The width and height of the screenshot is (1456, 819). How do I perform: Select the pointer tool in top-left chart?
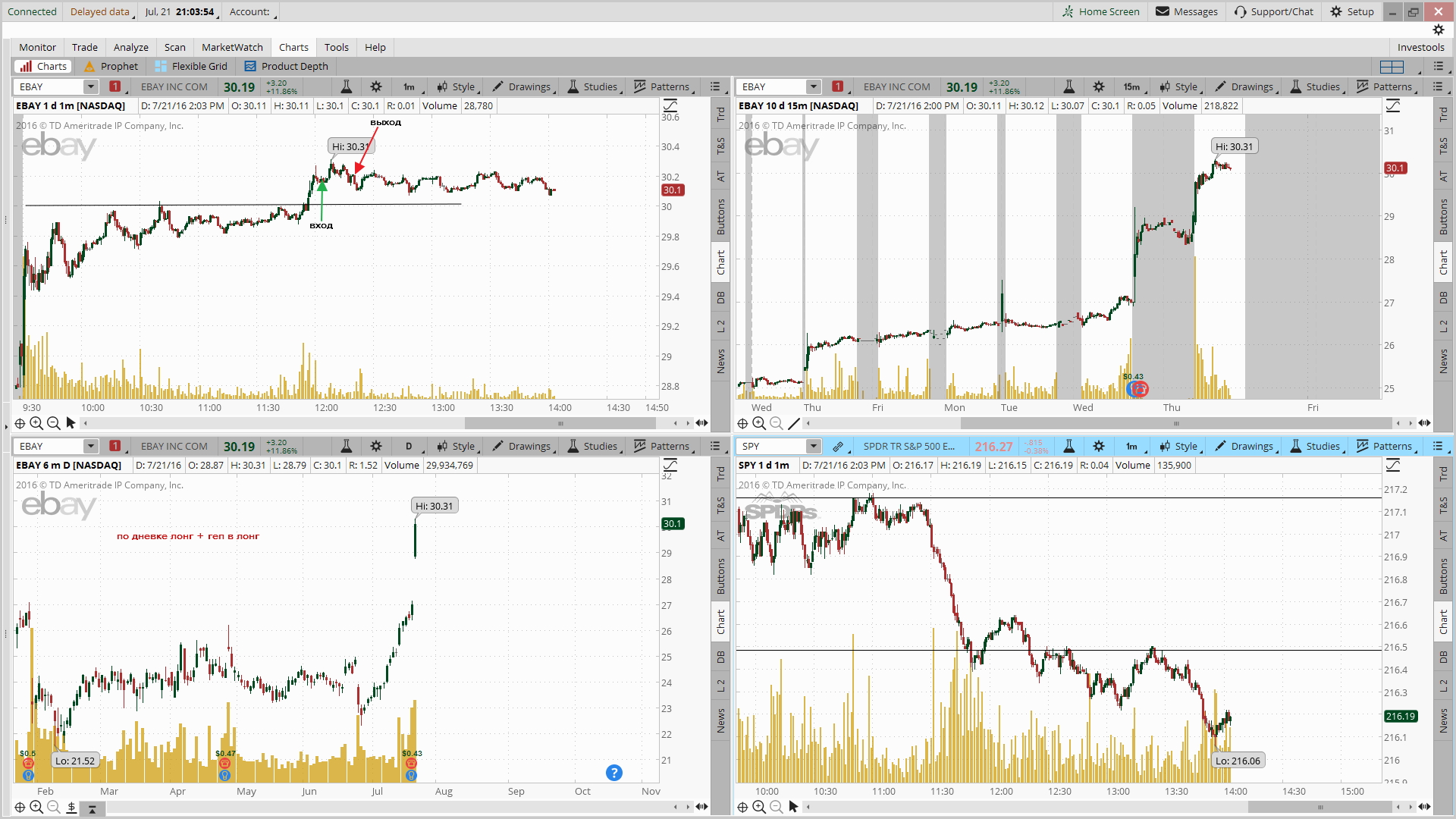click(x=71, y=423)
